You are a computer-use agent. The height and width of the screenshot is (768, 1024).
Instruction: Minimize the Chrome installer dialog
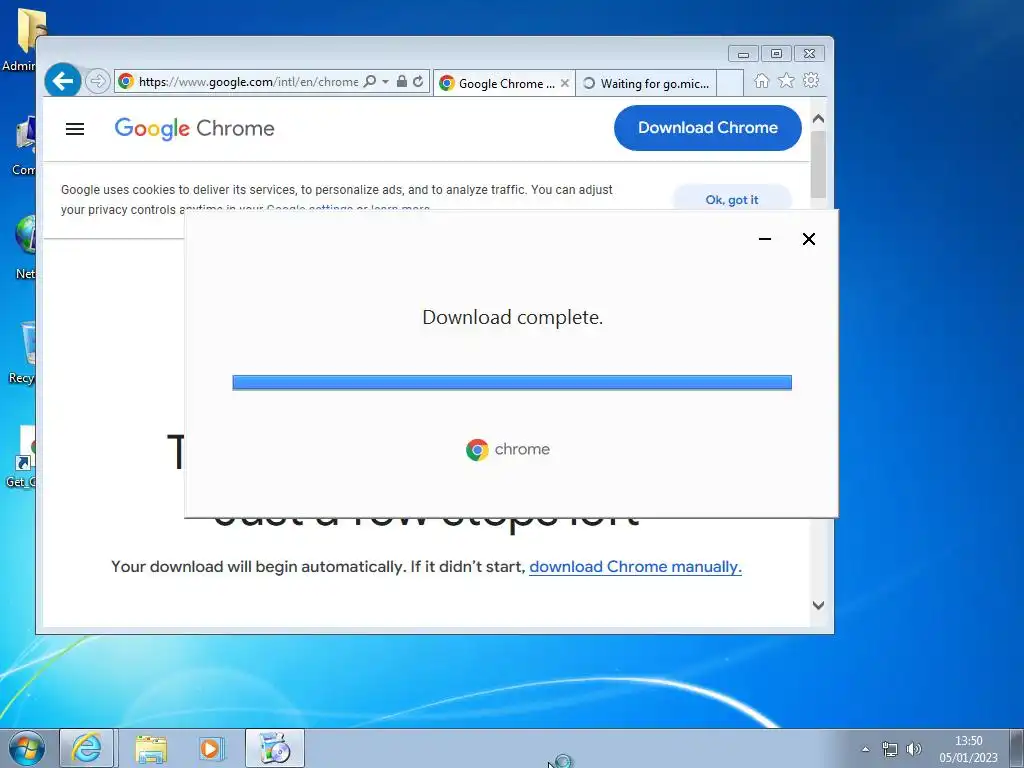tap(765, 239)
